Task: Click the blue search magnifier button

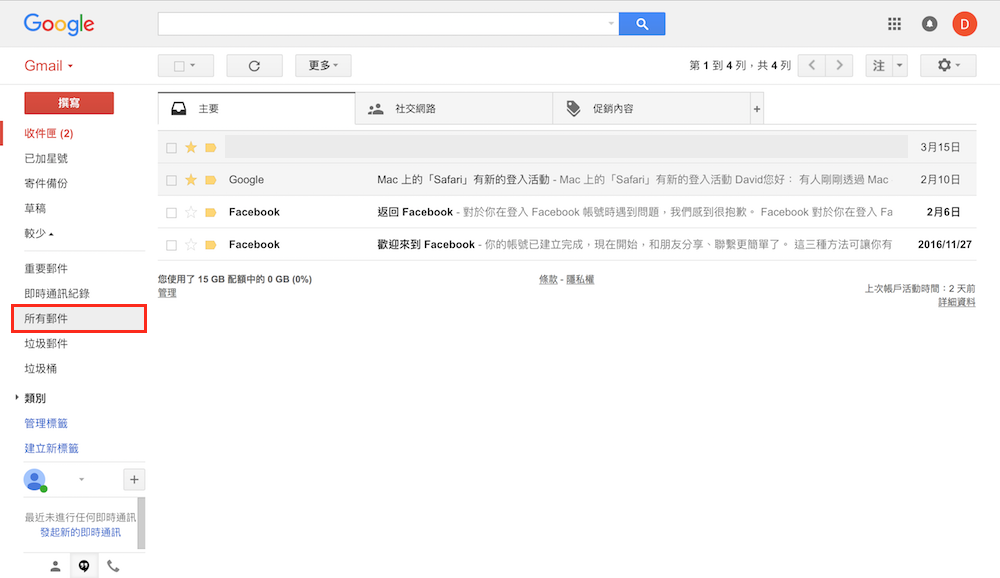Action: pos(642,24)
